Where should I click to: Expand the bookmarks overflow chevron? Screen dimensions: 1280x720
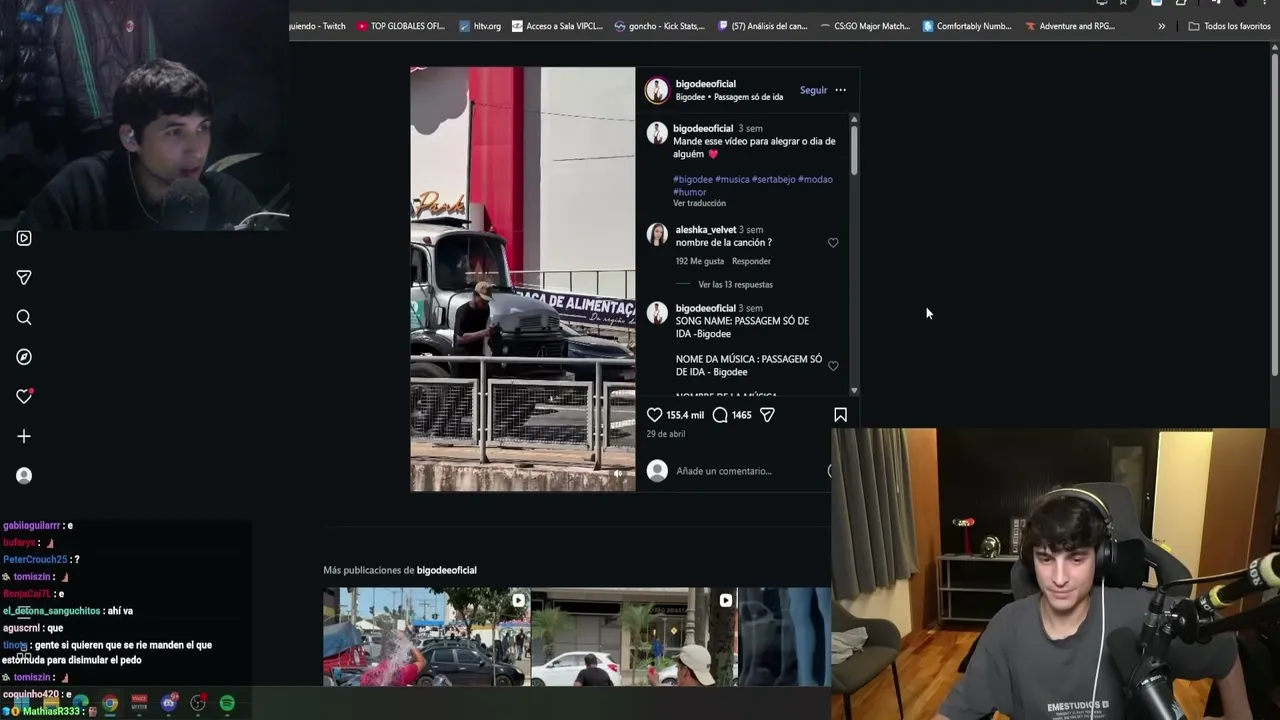1161,26
